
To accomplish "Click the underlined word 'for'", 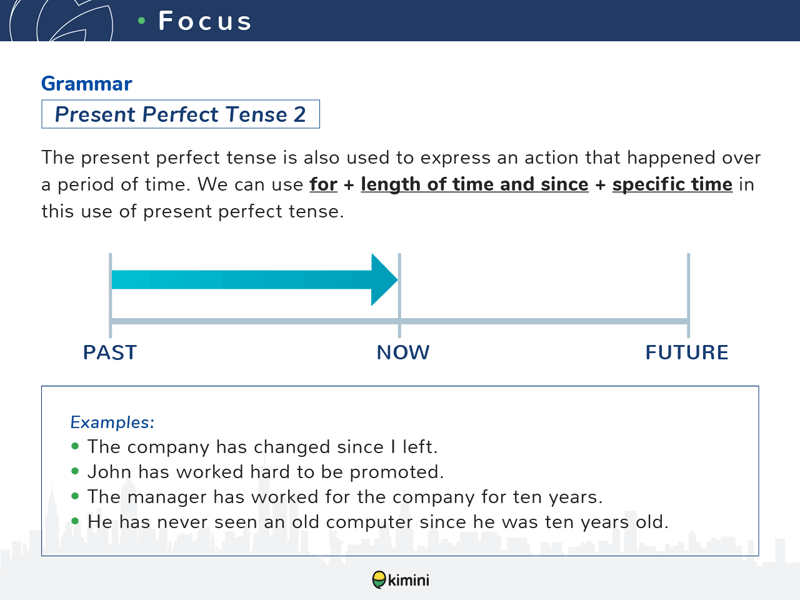I will 323,184.
